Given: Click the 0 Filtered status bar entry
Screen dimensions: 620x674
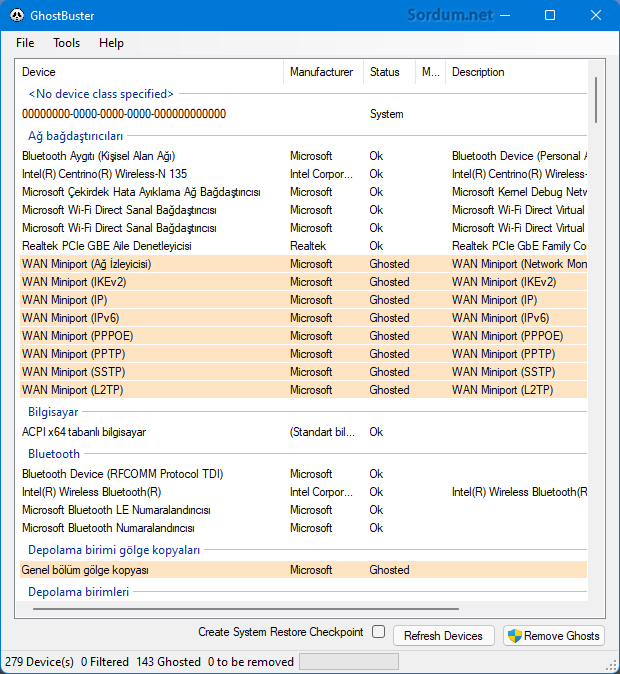Looking at the screenshot, I should click(104, 662).
